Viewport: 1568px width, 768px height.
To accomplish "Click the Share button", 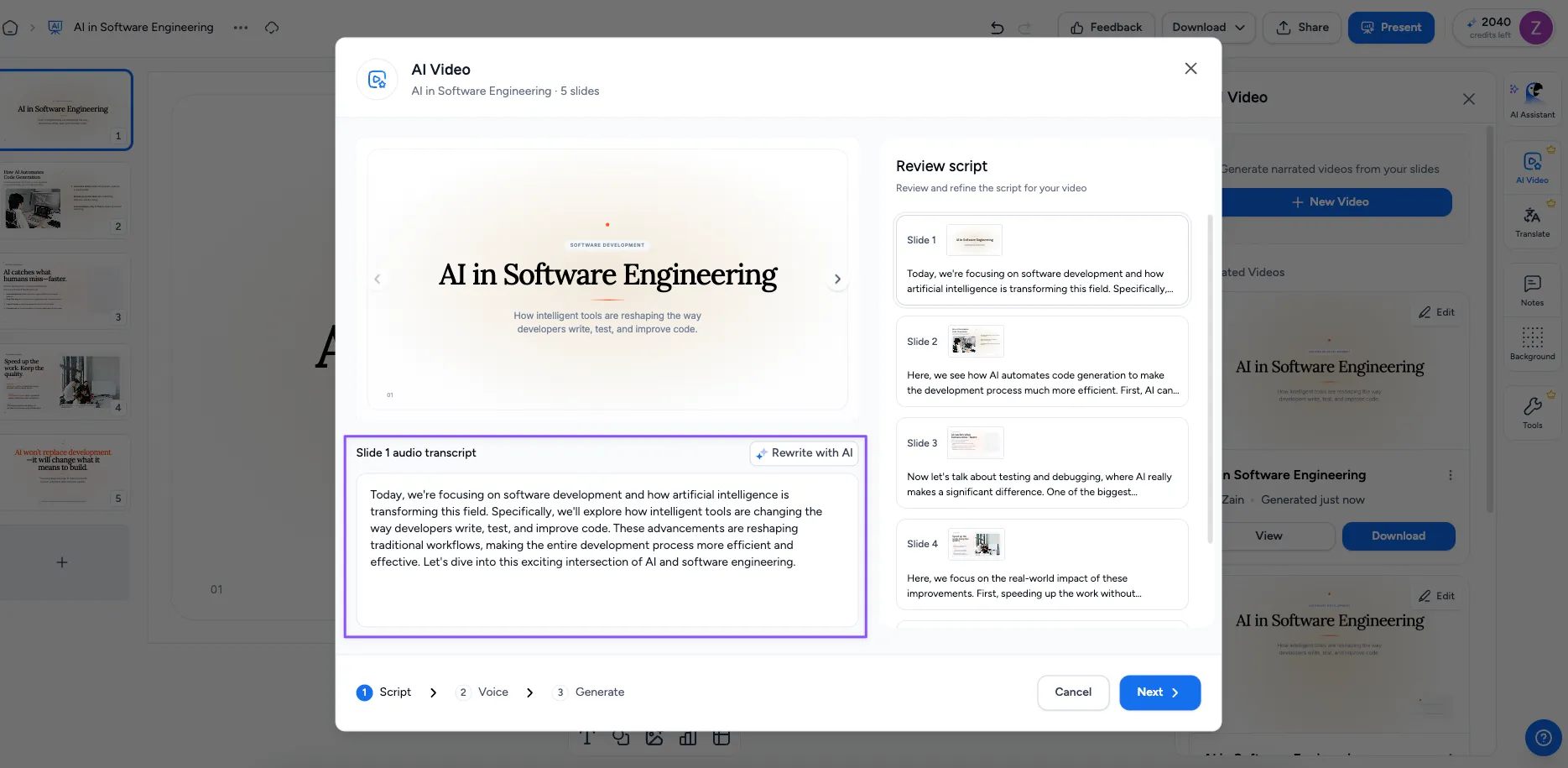I will click(1302, 28).
